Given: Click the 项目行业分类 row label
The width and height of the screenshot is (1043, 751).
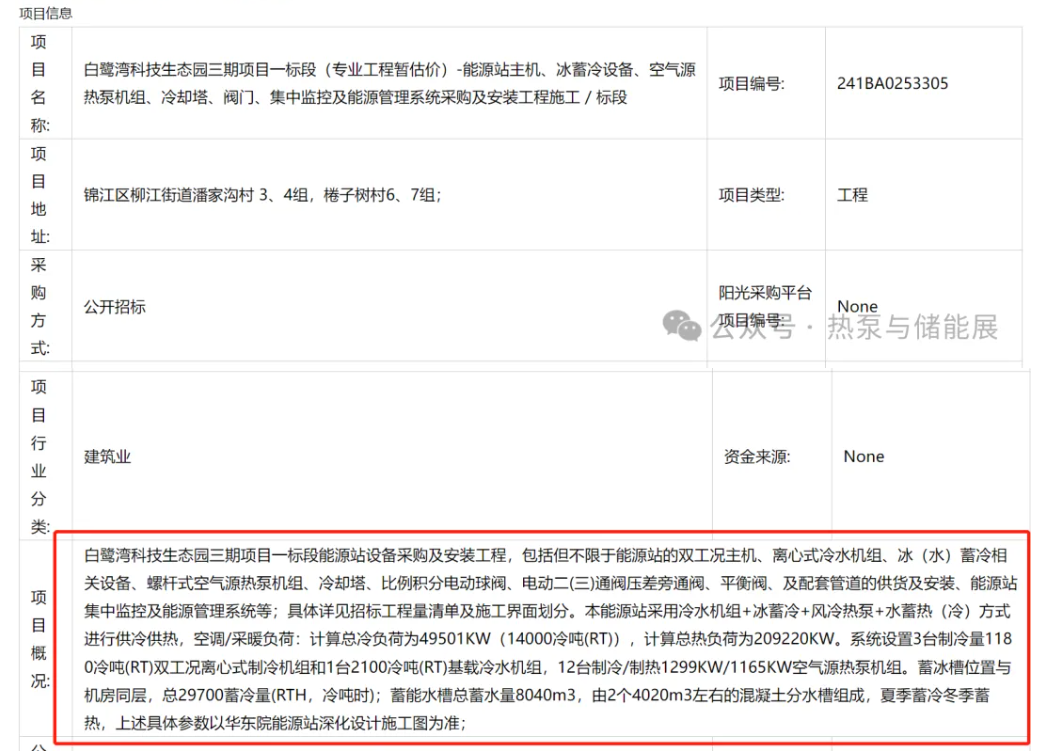Looking at the screenshot, I should pyautogui.click(x=39, y=457).
